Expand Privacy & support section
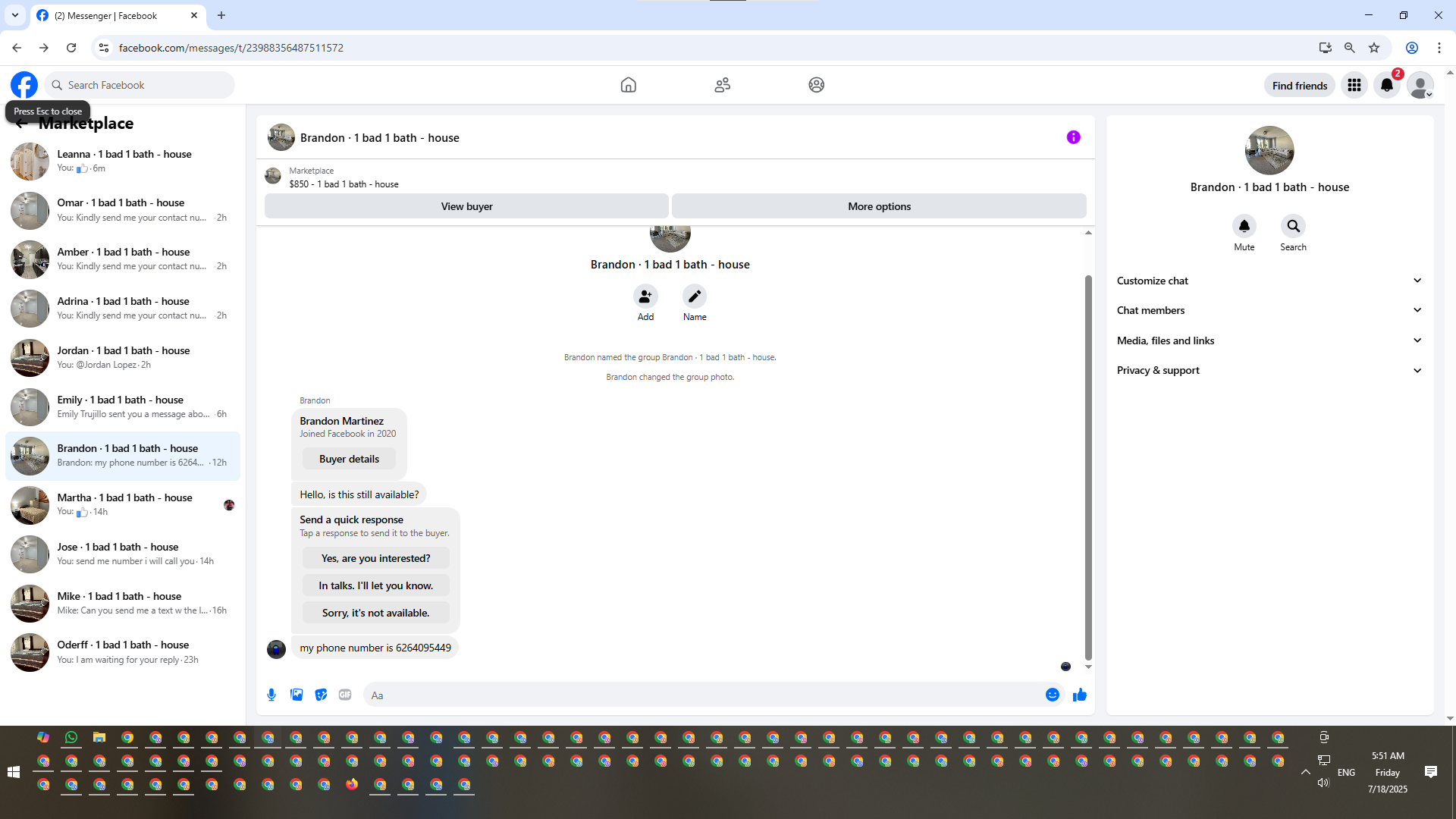1456x819 pixels. coord(1269,370)
